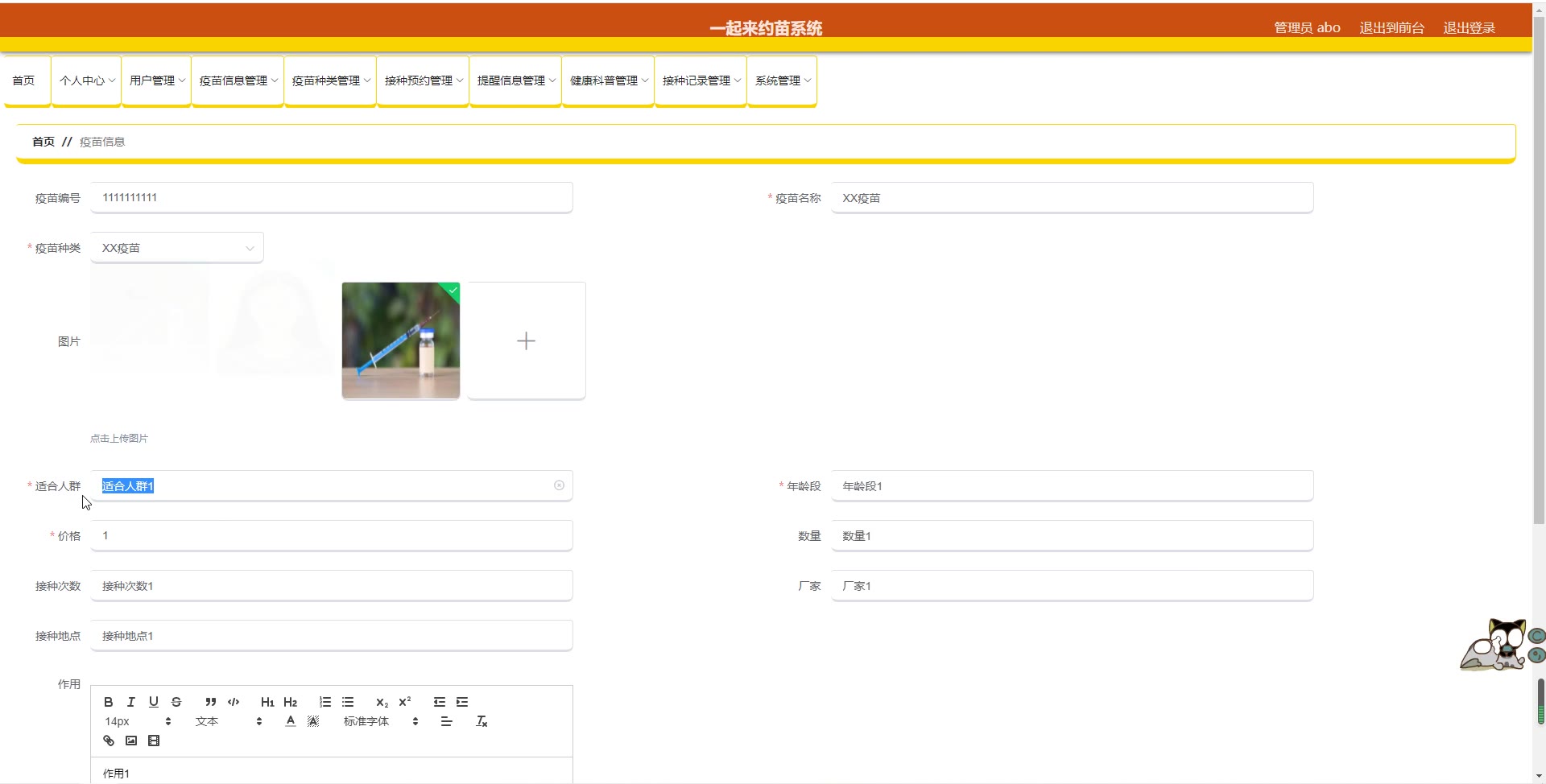Click the page vertical scrollbar thumb
Image resolution: width=1546 pixels, height=784 pixels.
pyautogui.click(x=1539, y=270)
